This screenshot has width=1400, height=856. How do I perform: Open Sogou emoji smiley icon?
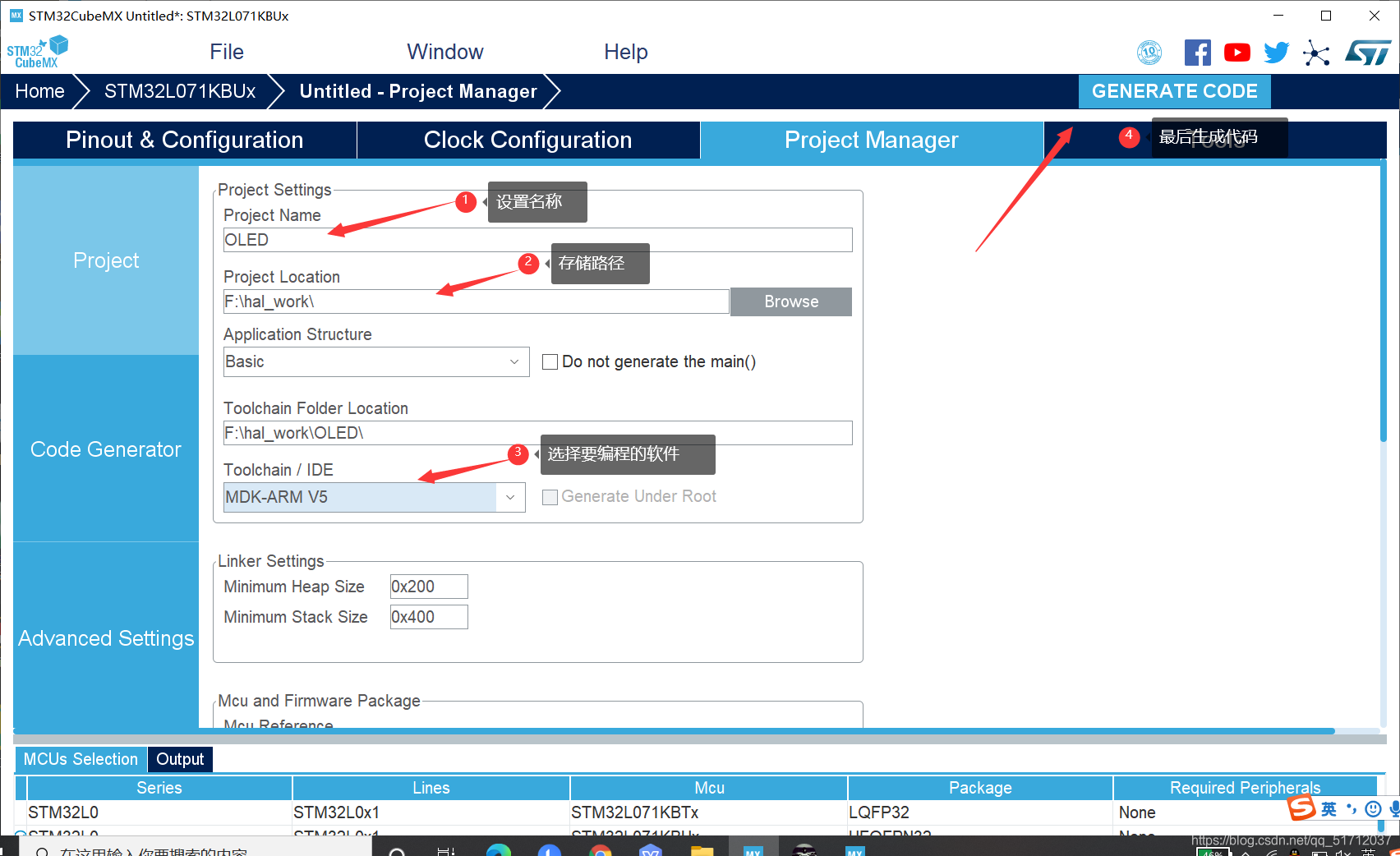1372,809
